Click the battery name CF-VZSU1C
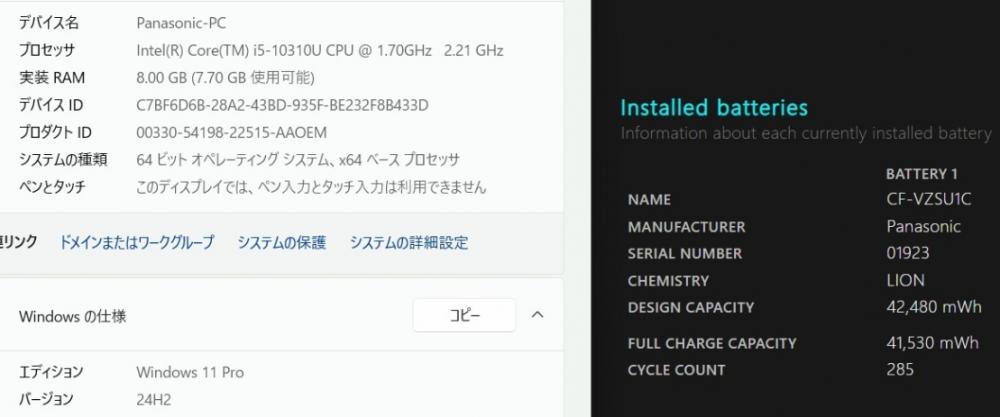1000x417 pixels. (929, 200)
